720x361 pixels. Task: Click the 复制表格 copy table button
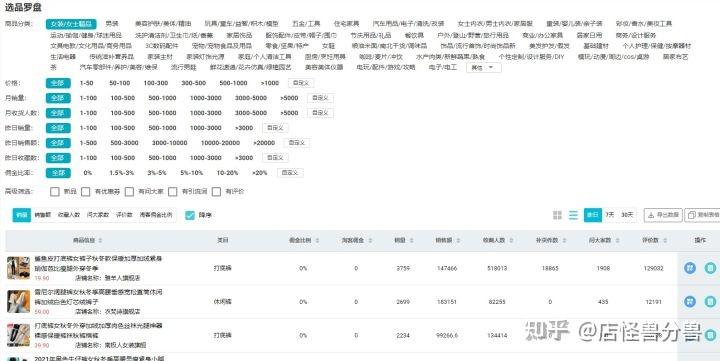coord(703,215)
